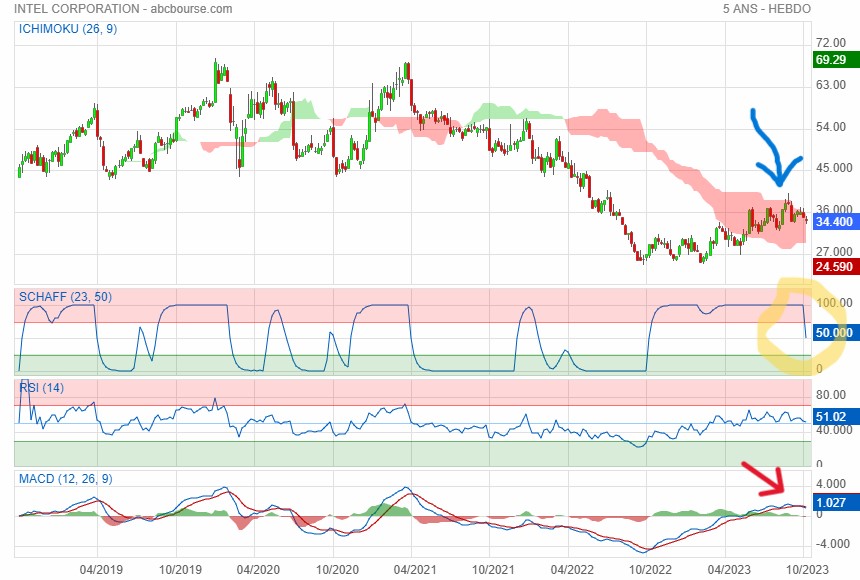The height and width of the screenshot is (580, 860).
Task: Click the 10/2021 date axis label
Action: (x=494, y=569)
